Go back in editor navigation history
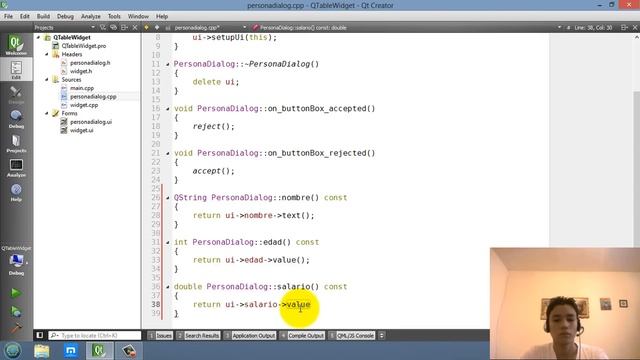The image size is (640, 360). pyautogui.click(x=147, y=27)
